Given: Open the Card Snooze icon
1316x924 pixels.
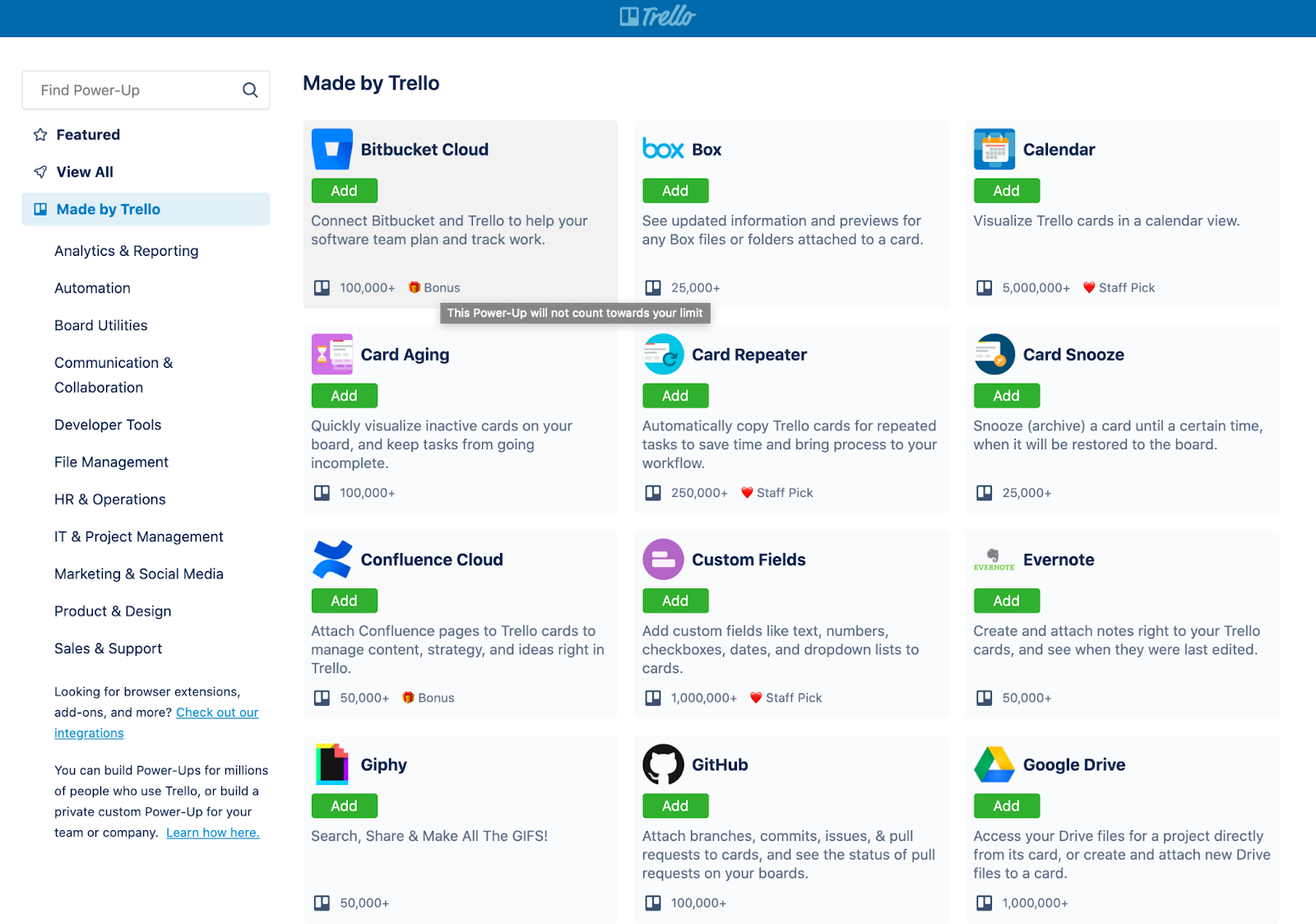Looking at the screenshot, I should [x=994, y=354].
